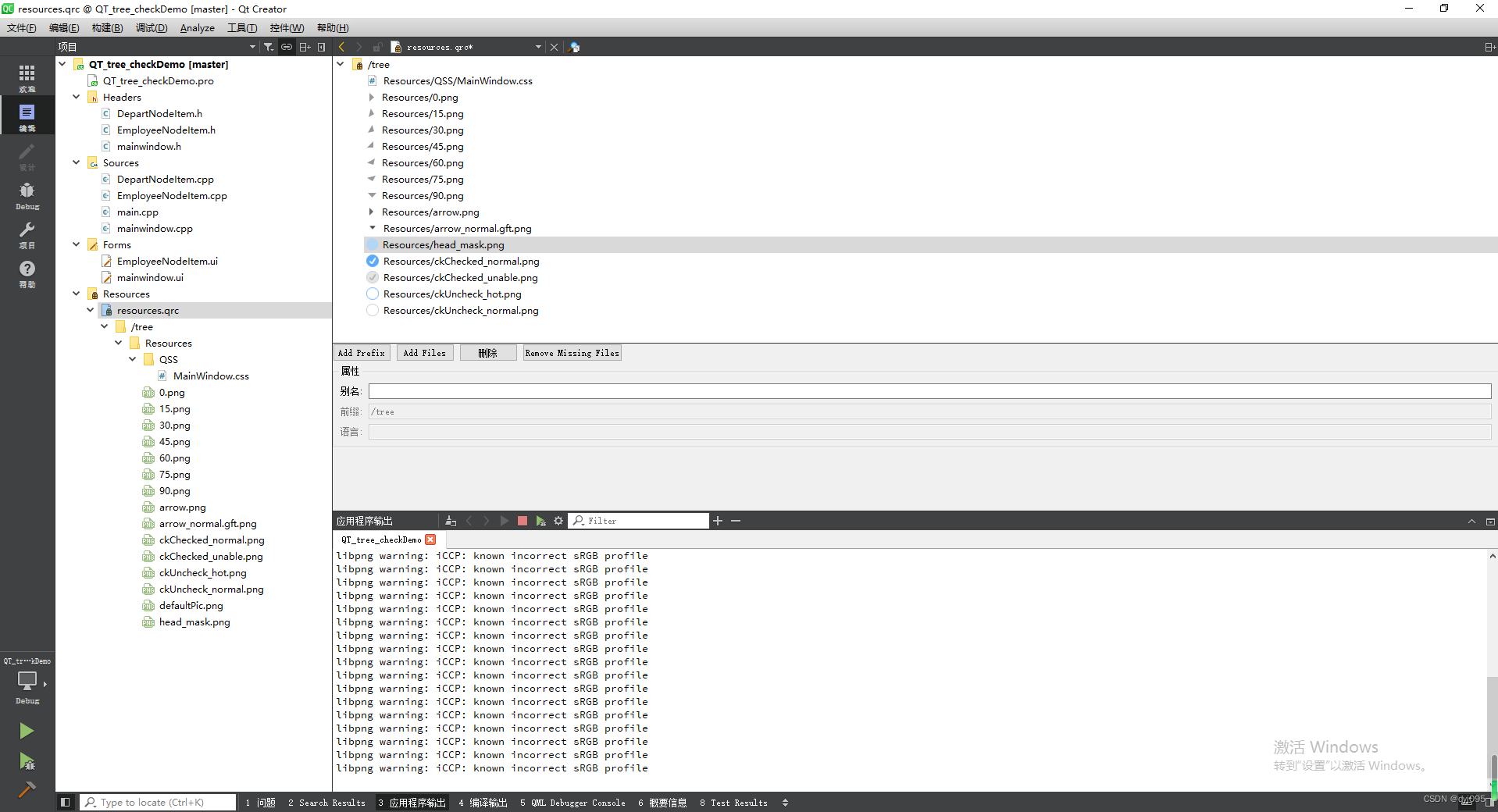The width and height of the screenshot is (1498, 812).
Task: Open the project view type dropdown
Action: tap(252, 47)
